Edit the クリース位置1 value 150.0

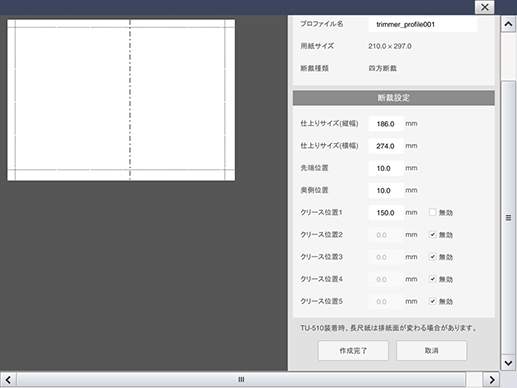click(386, 213)
